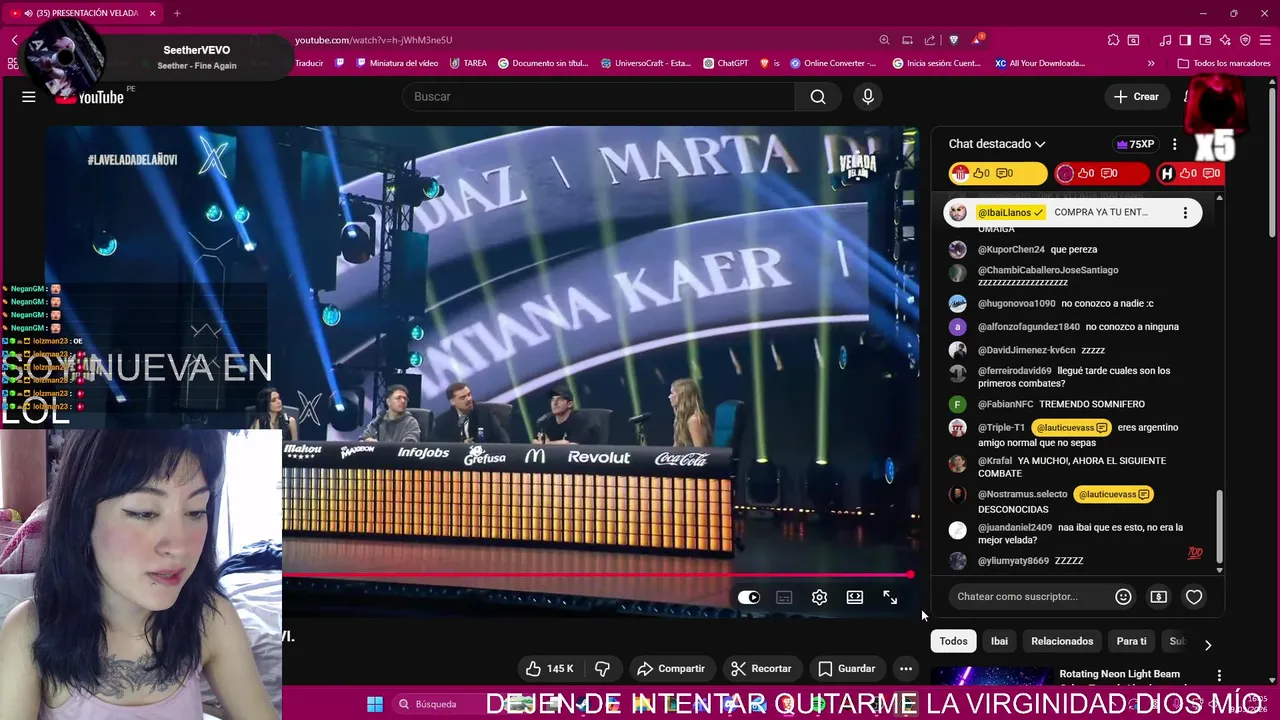Viewport: 1280px width, 720px height.
Task: Select the Para ti filter chip
Action: click(1131, 641)
